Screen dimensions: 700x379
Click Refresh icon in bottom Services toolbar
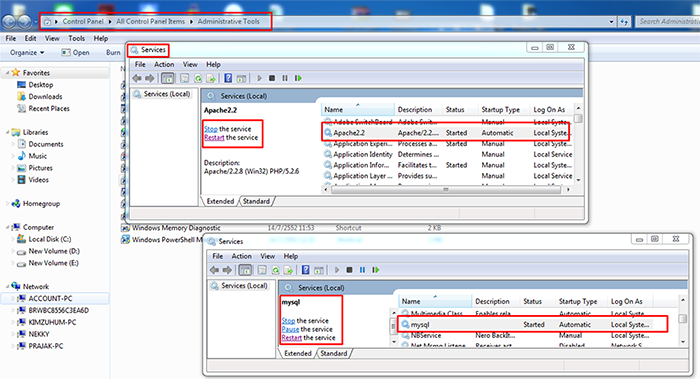pyautogui.click(x=275, y=270)
